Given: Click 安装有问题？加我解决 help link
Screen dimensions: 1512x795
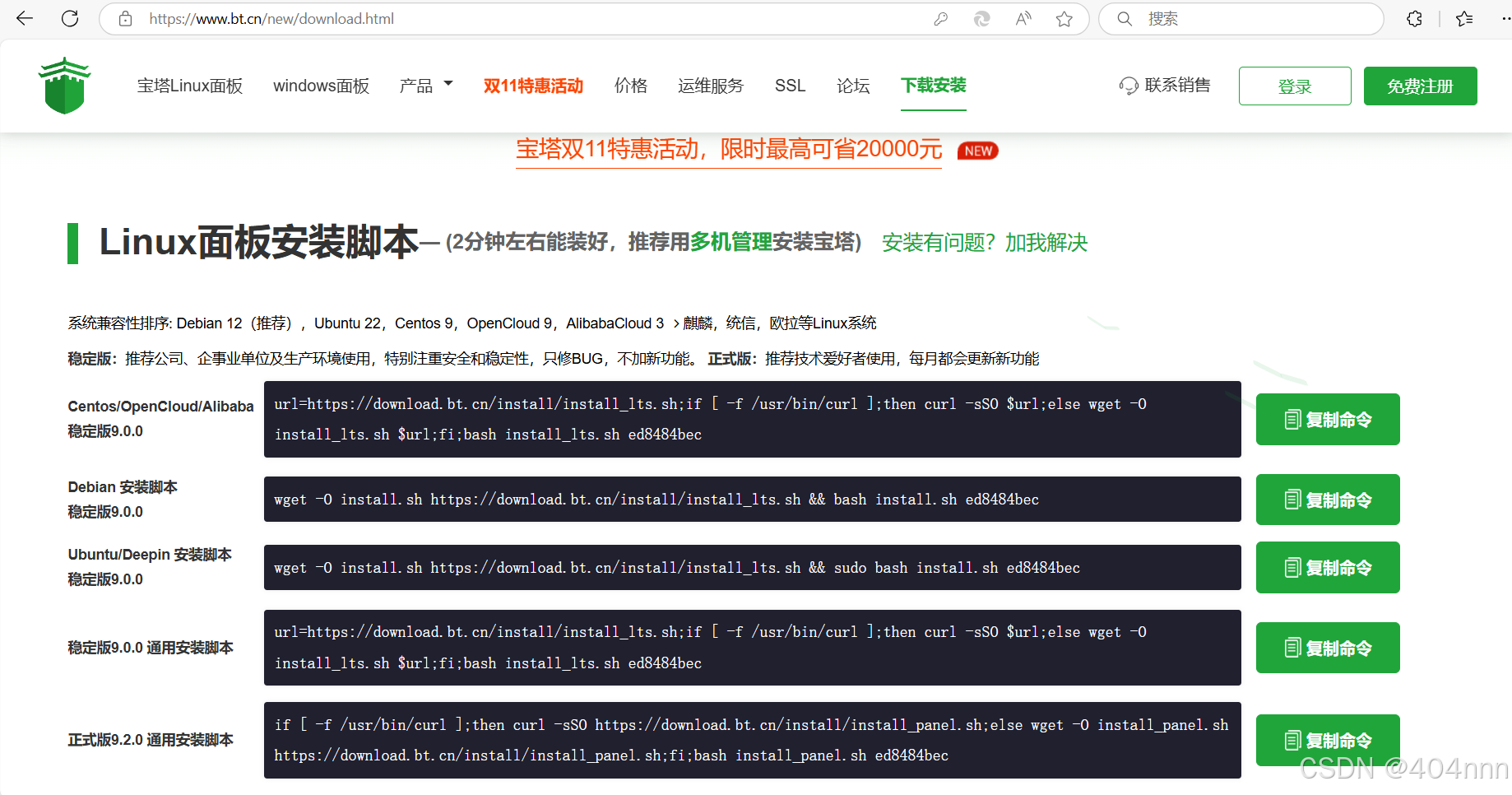Looking at the screenshot, I should click(985, 243).
